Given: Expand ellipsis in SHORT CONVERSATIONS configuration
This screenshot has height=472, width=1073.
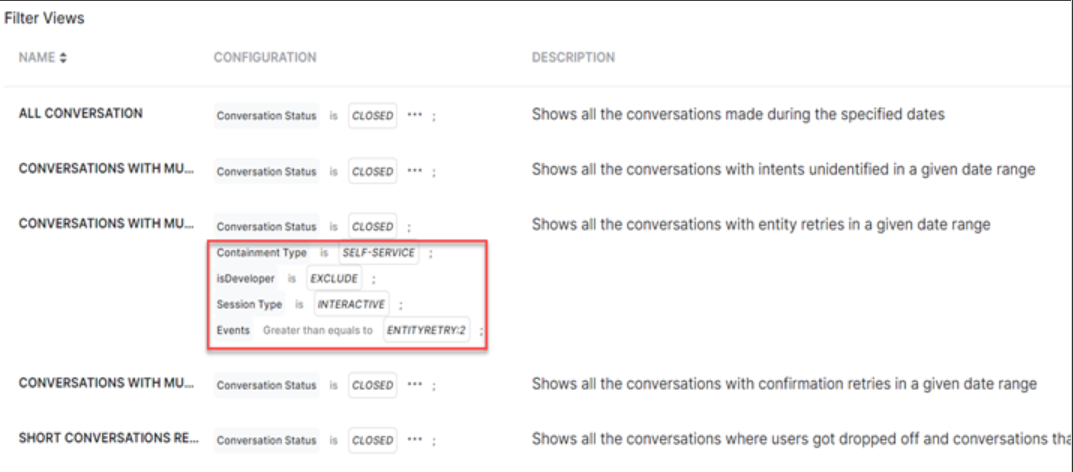Looking at the screenshot, I should tap(414, 440).
